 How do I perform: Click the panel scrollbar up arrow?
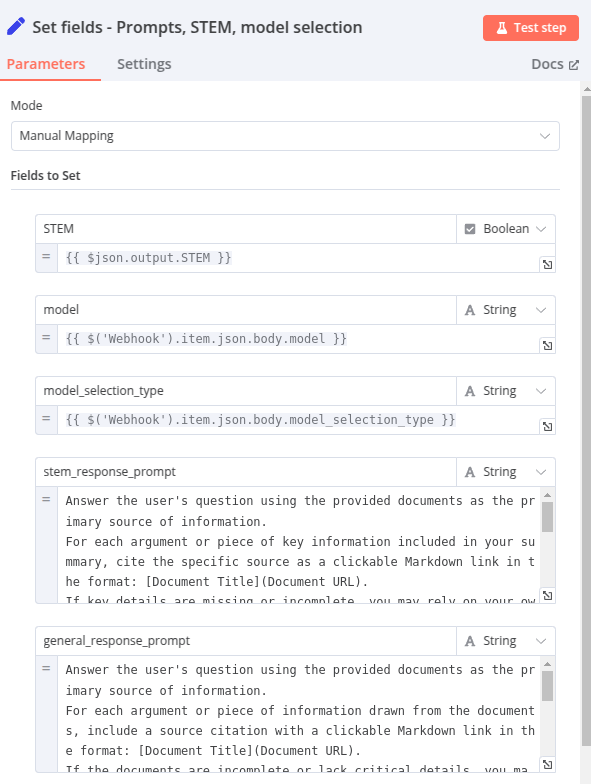(587, 89)
